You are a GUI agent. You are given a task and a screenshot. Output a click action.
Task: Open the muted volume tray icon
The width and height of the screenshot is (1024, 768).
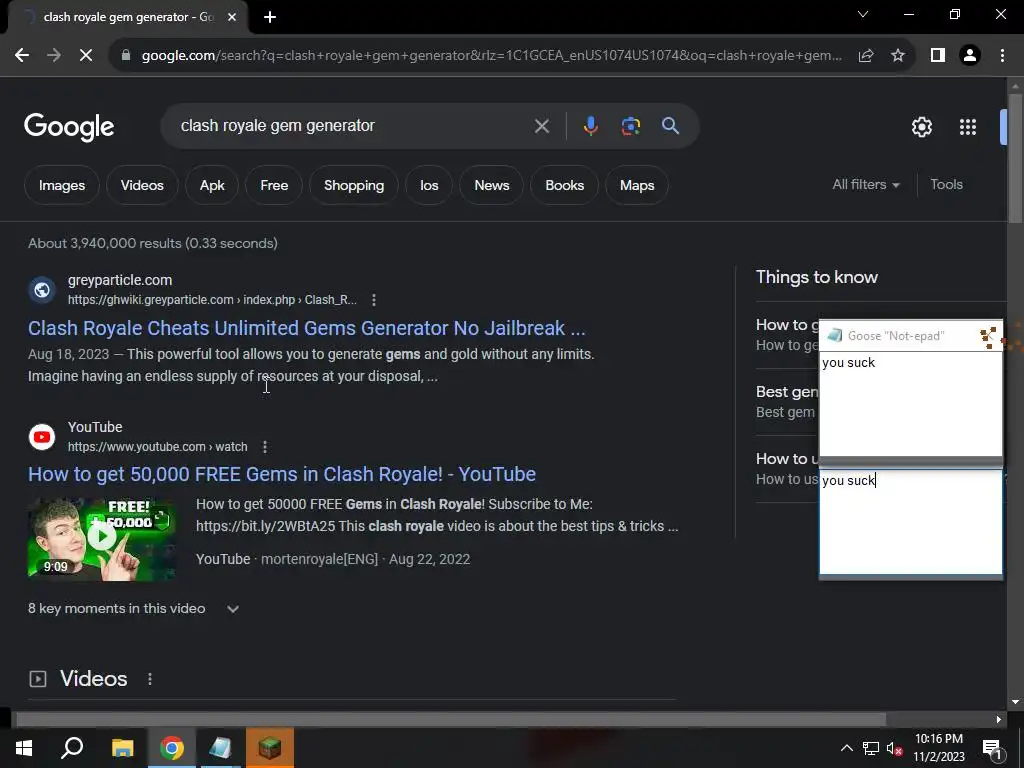[x=895, y=748]
